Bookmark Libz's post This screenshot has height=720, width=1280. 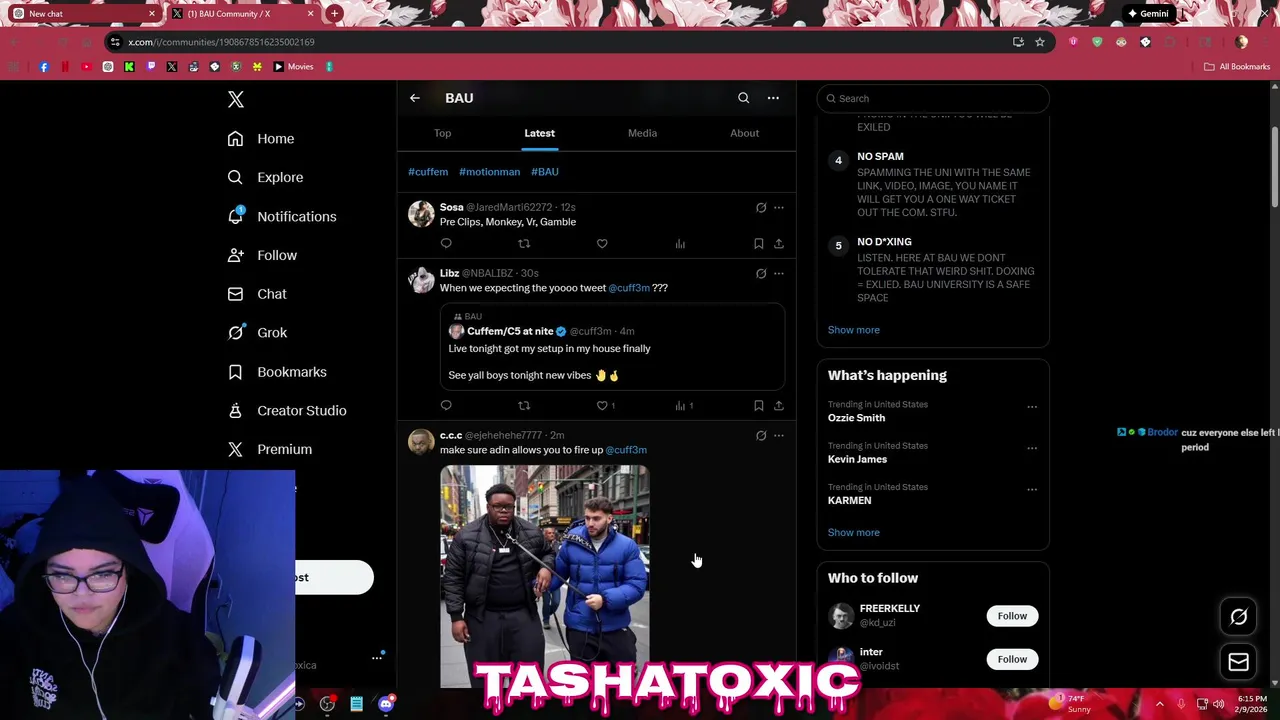coord(758,405)
